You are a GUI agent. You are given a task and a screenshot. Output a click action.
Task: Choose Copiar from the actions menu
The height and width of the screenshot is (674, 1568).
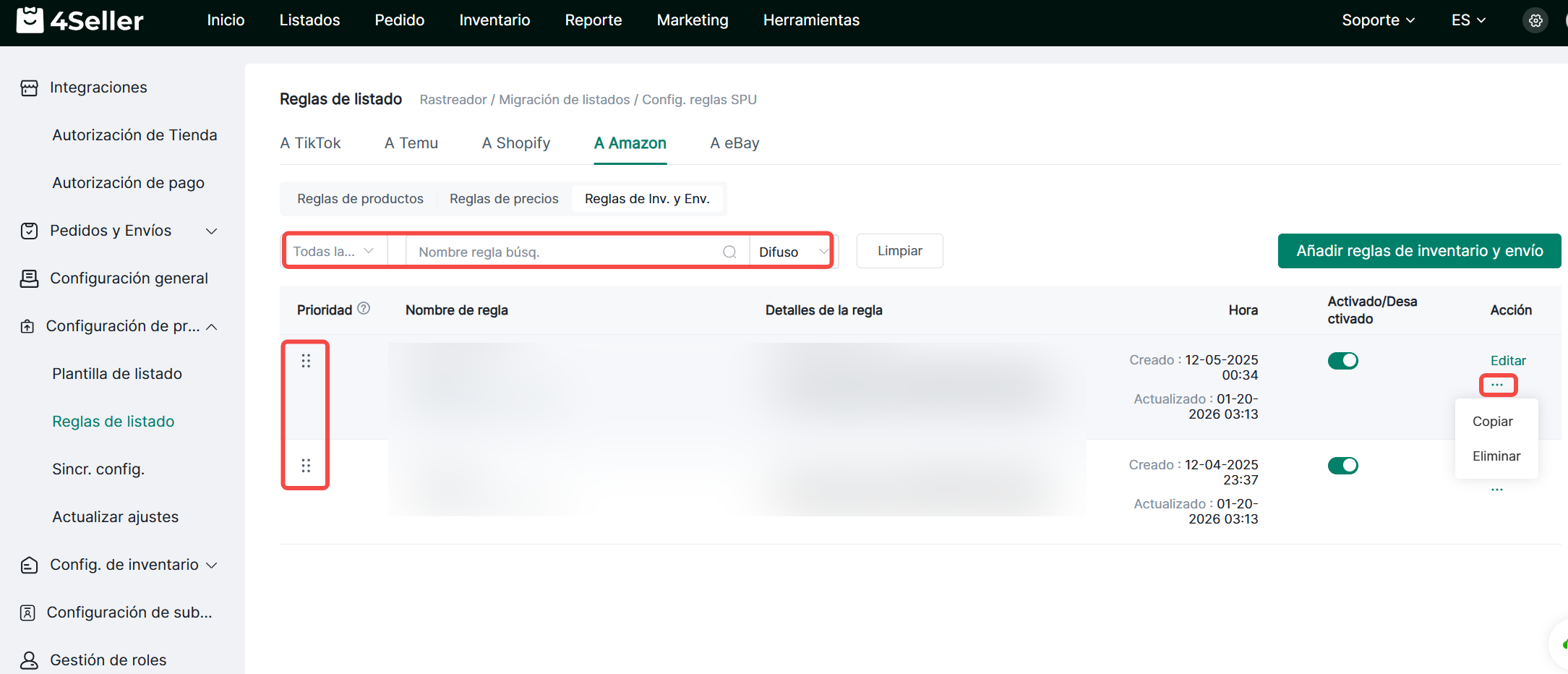(1493, 422)
